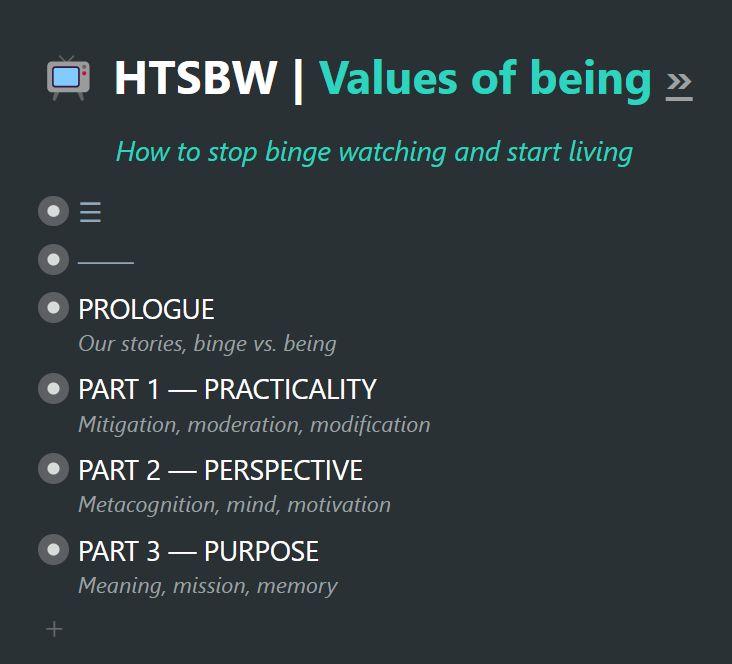The height and width of the screenshot is (664, 732).
Task: Expand the PART 1 — PRACTICALITY bullet
Action: click(53, 388)
